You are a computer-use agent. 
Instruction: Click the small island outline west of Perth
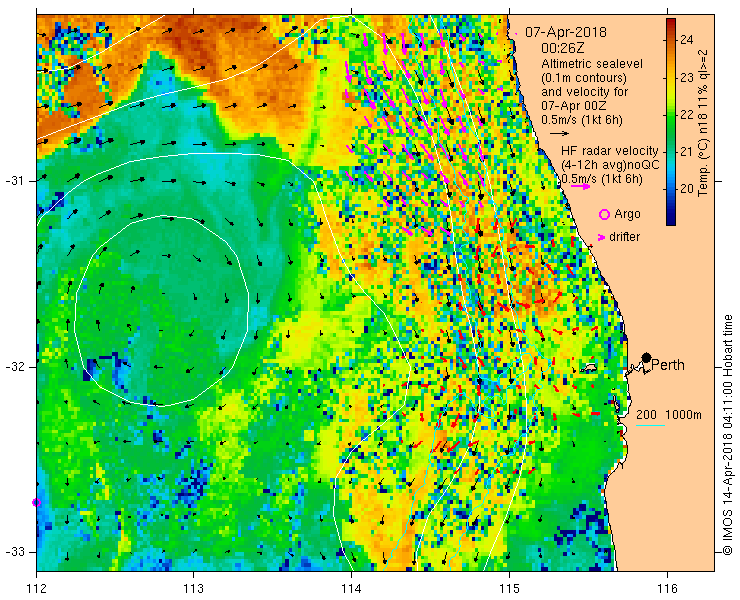click(589, 367)
